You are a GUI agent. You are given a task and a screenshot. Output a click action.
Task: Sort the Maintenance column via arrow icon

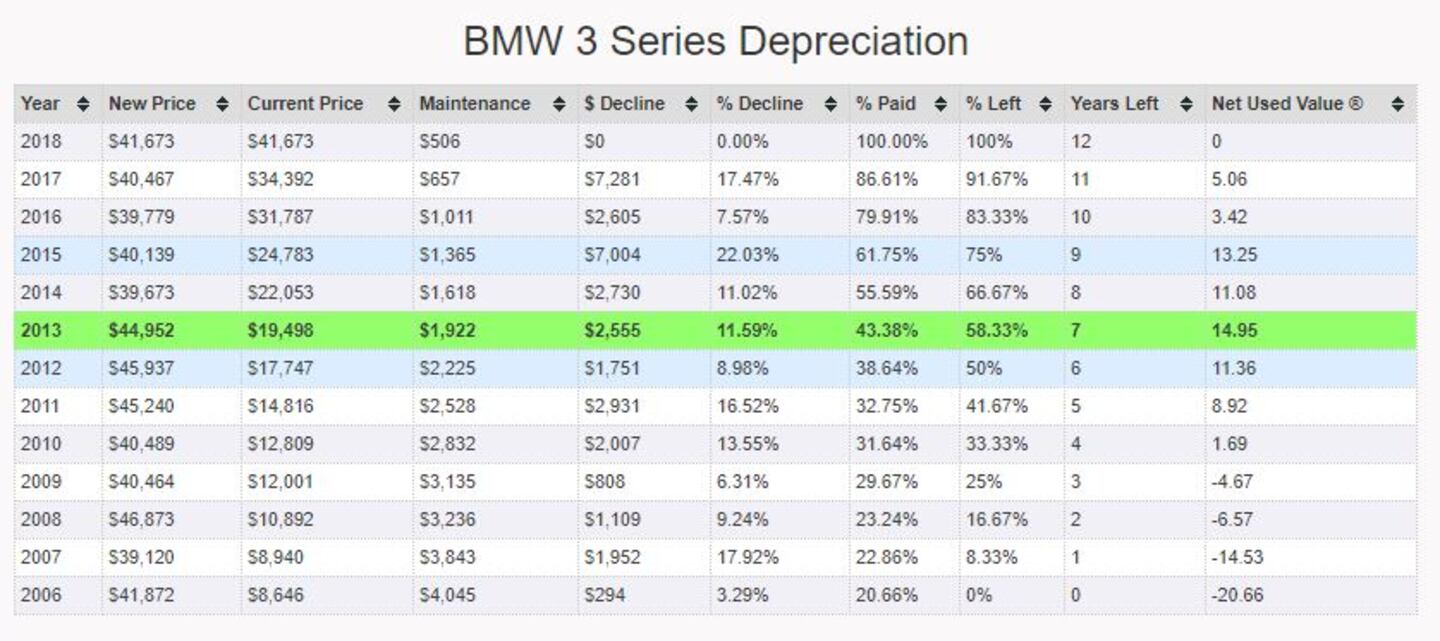click(559, 104)
